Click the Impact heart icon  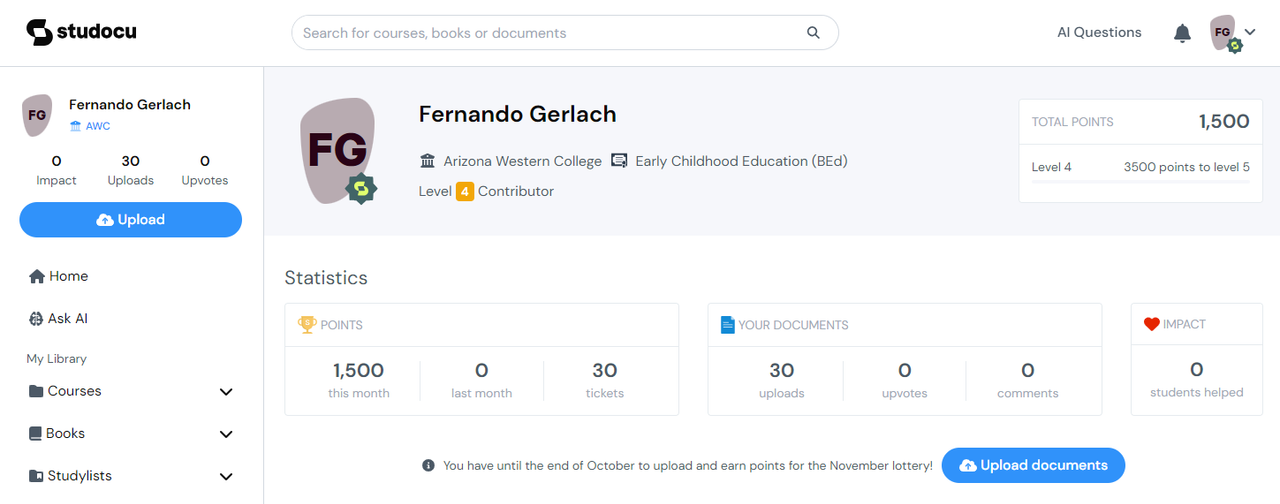pos(1151,324)
